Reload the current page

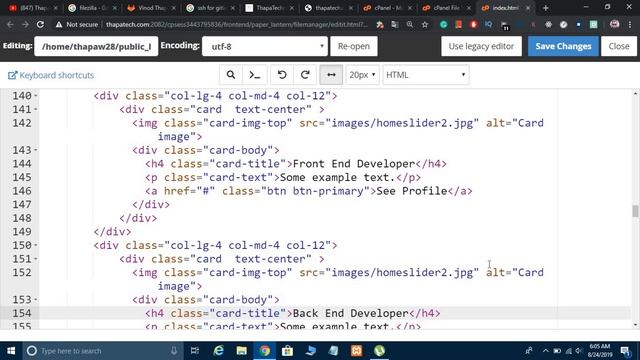click(40, 24)
